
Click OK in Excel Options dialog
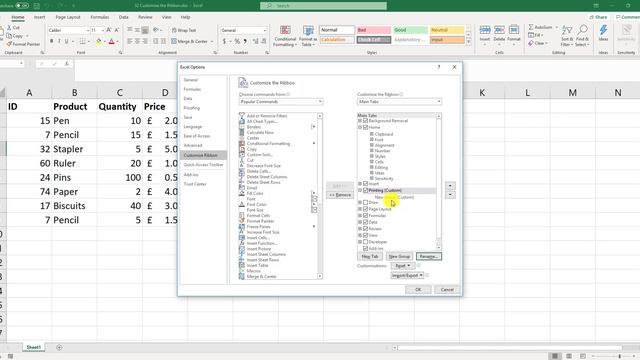tap(418, 289)
